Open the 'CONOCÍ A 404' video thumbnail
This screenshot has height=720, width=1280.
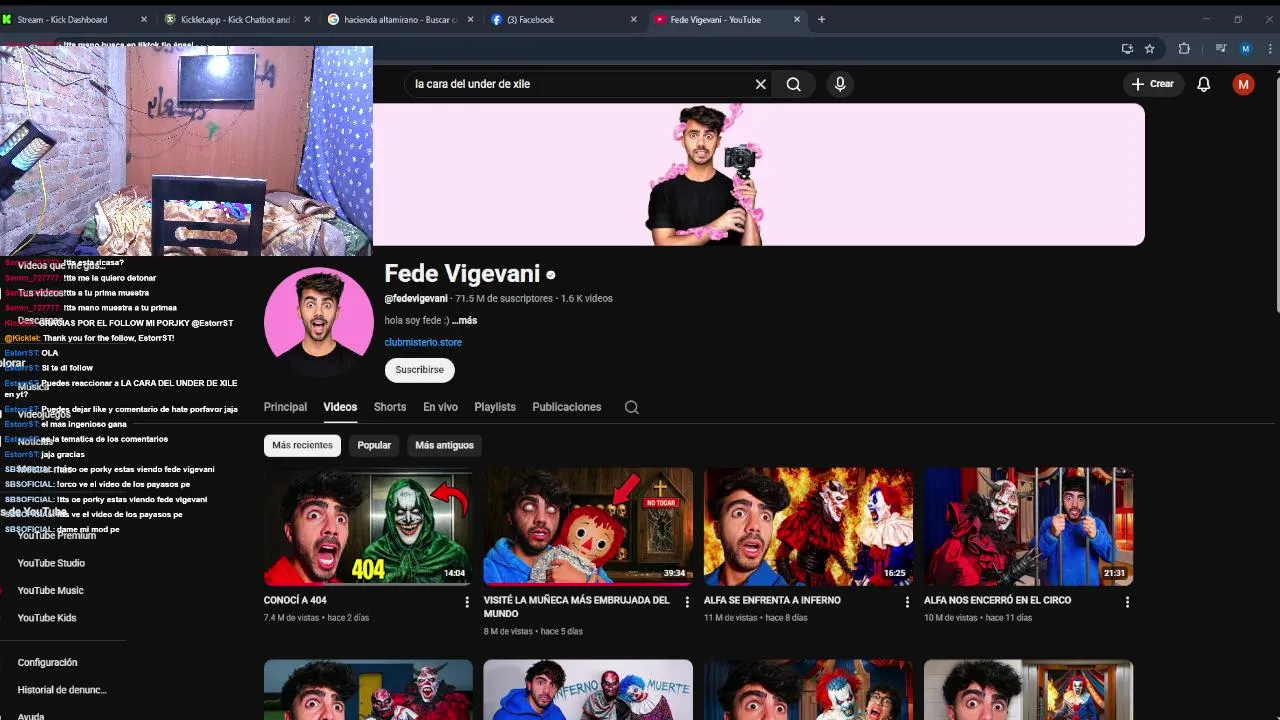coord(368,526)
